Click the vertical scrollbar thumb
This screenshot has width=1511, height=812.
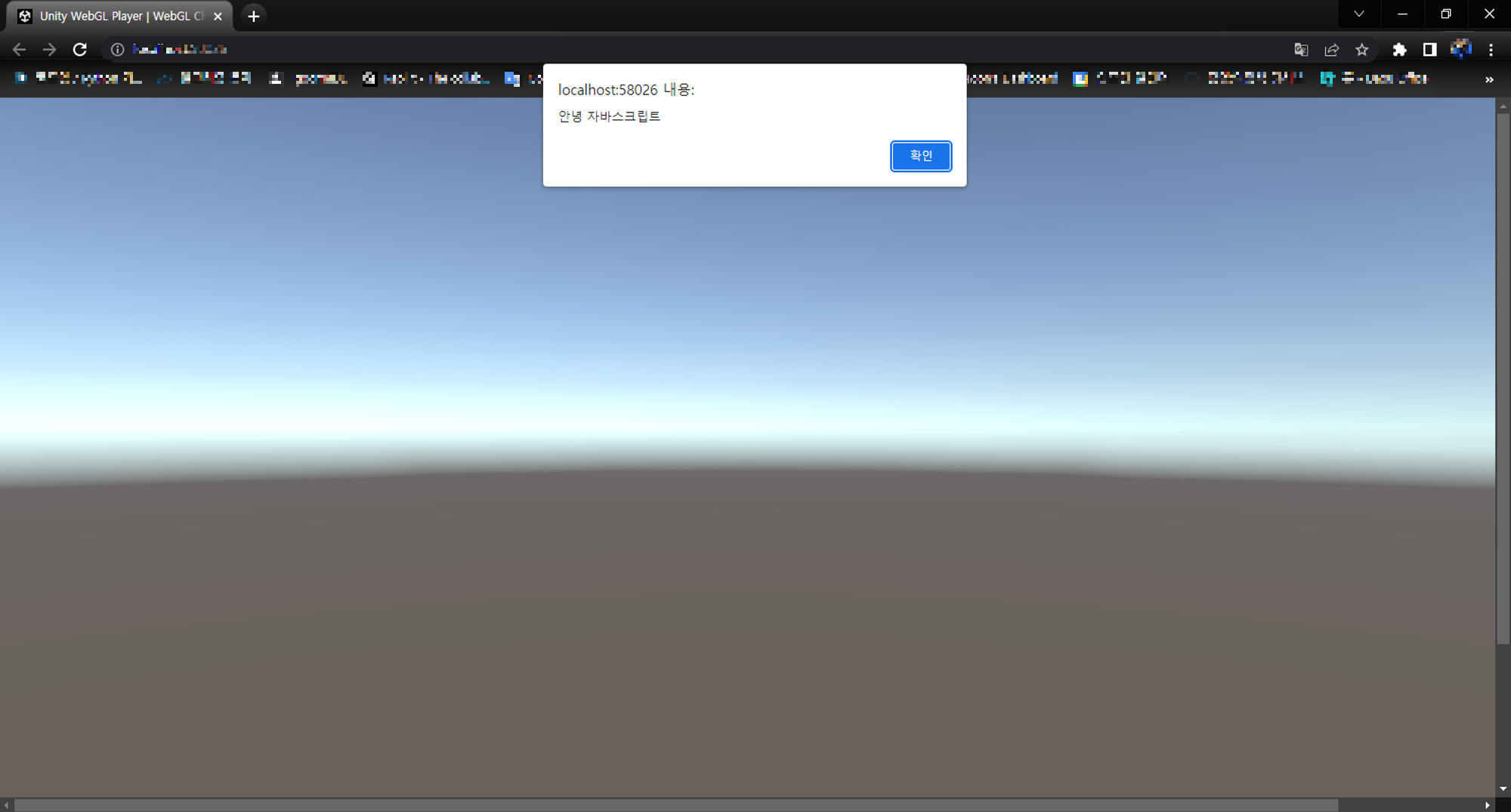1503,378
